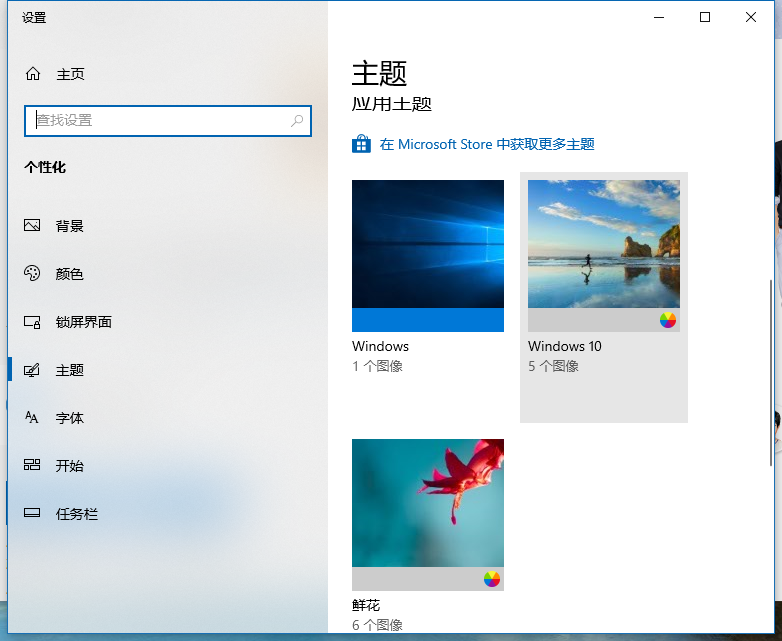782x641 pixels.
Task: Click the Fonts AA icon
Action: click(32, 417)
